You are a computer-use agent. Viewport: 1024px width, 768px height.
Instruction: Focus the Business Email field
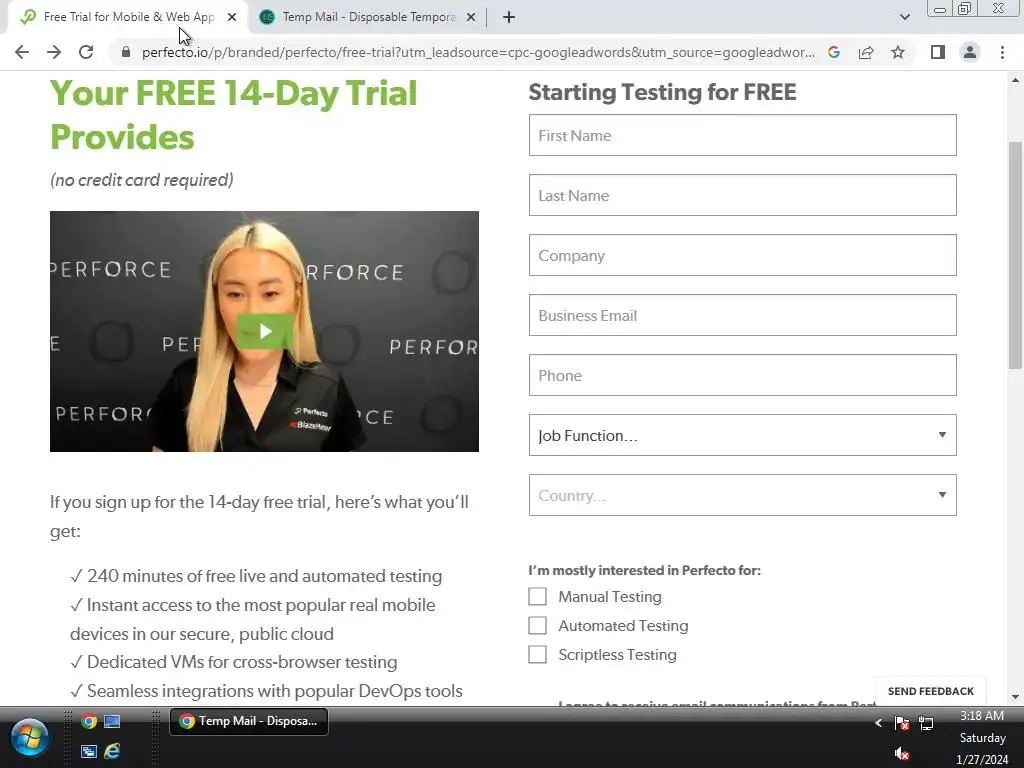(x=743, y=315)
